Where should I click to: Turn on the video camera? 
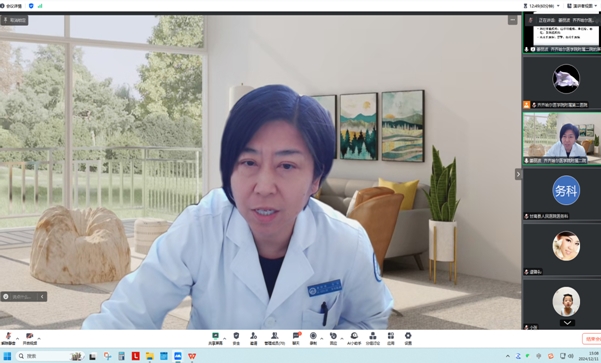[30, 338]
